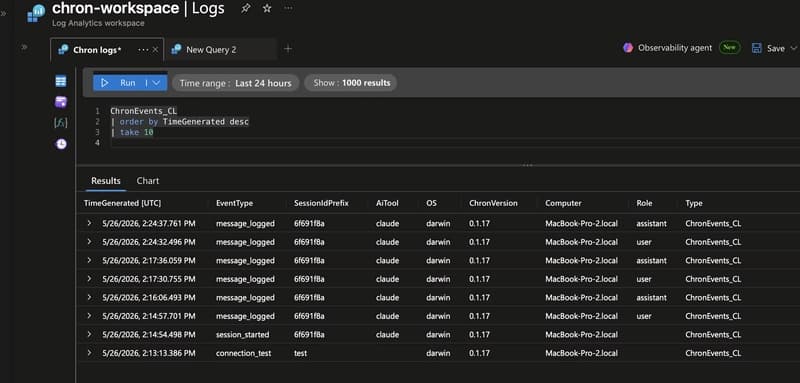Click the order by TimeGenerated desc line
The height and width of the screenshot is (383, 800).
(x=180, y=122)
